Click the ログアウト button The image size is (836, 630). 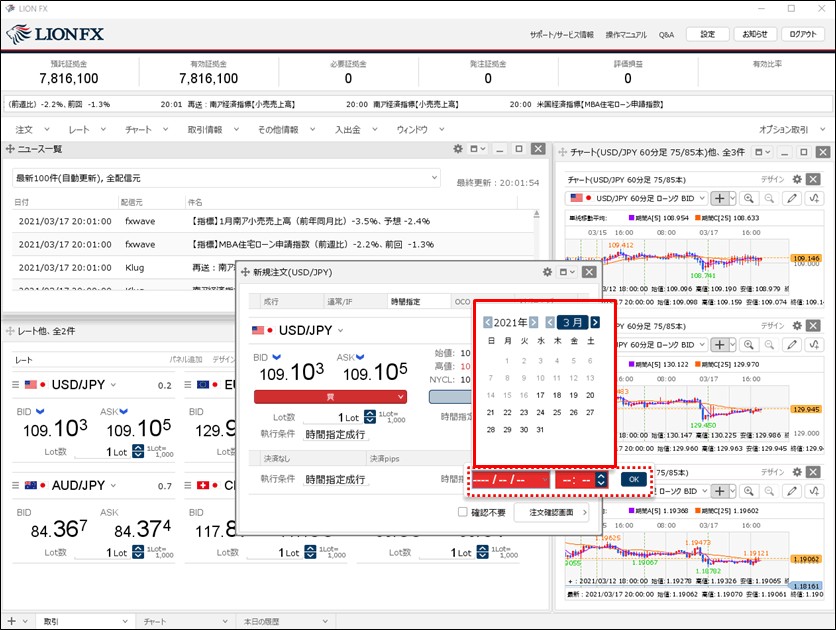[803, 34]
